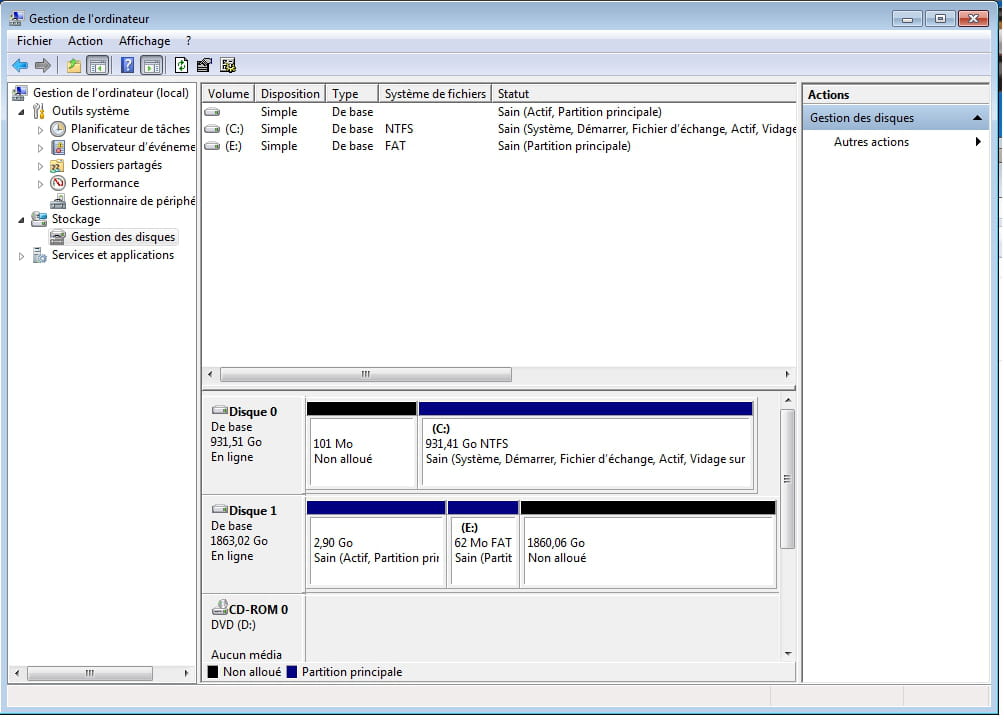Expand the Services et applications node
Viewport: 1004px width, 722px height.
point(22,256)
